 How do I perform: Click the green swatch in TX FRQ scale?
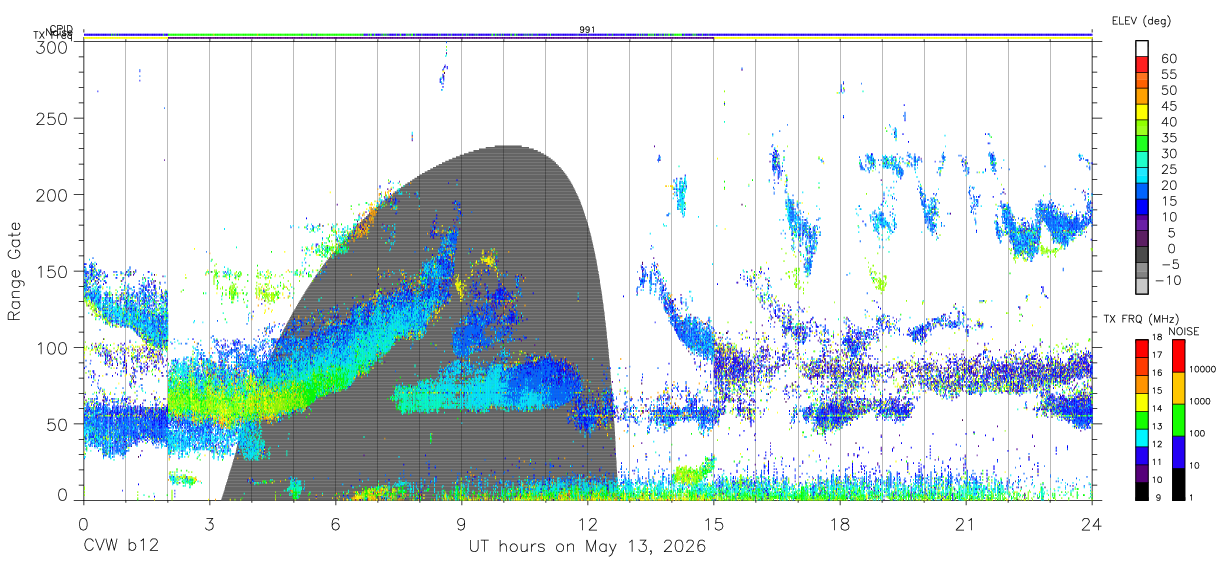click(x=1141, y=418)
